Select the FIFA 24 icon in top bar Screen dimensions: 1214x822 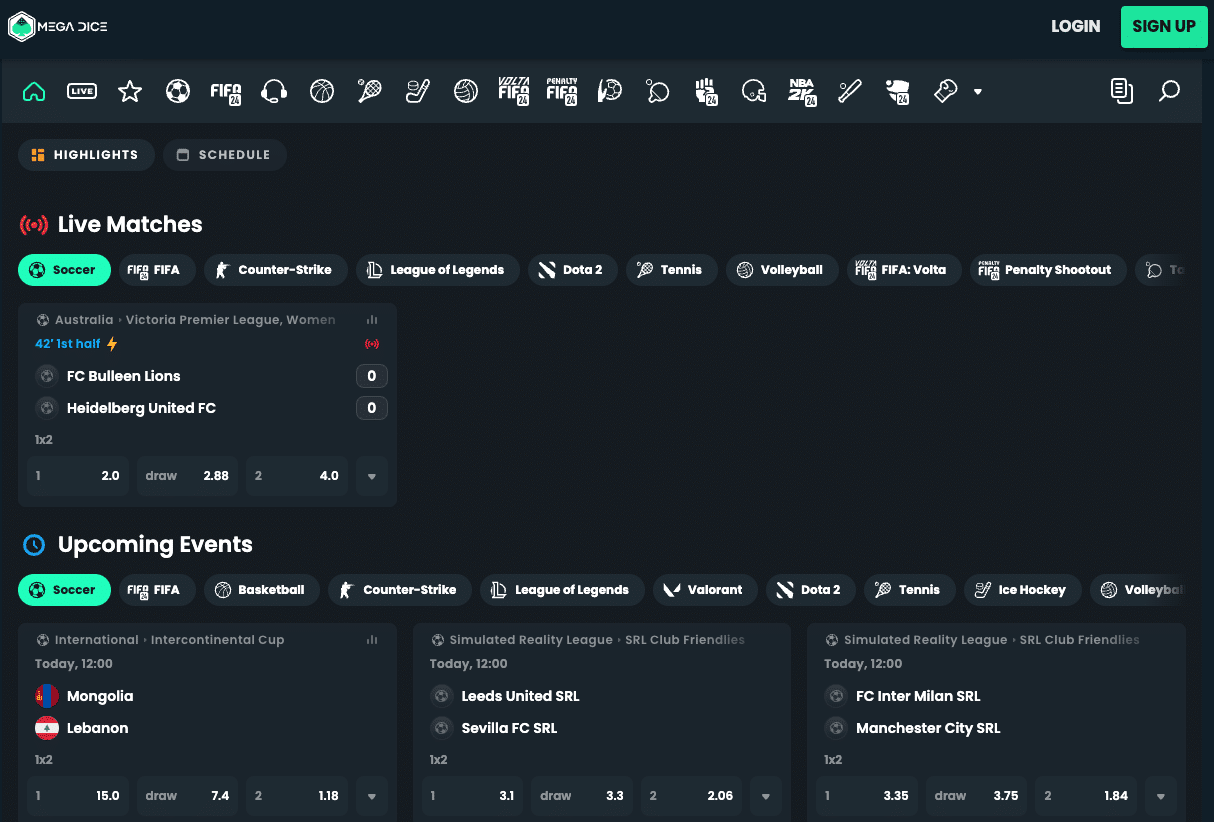226,92
